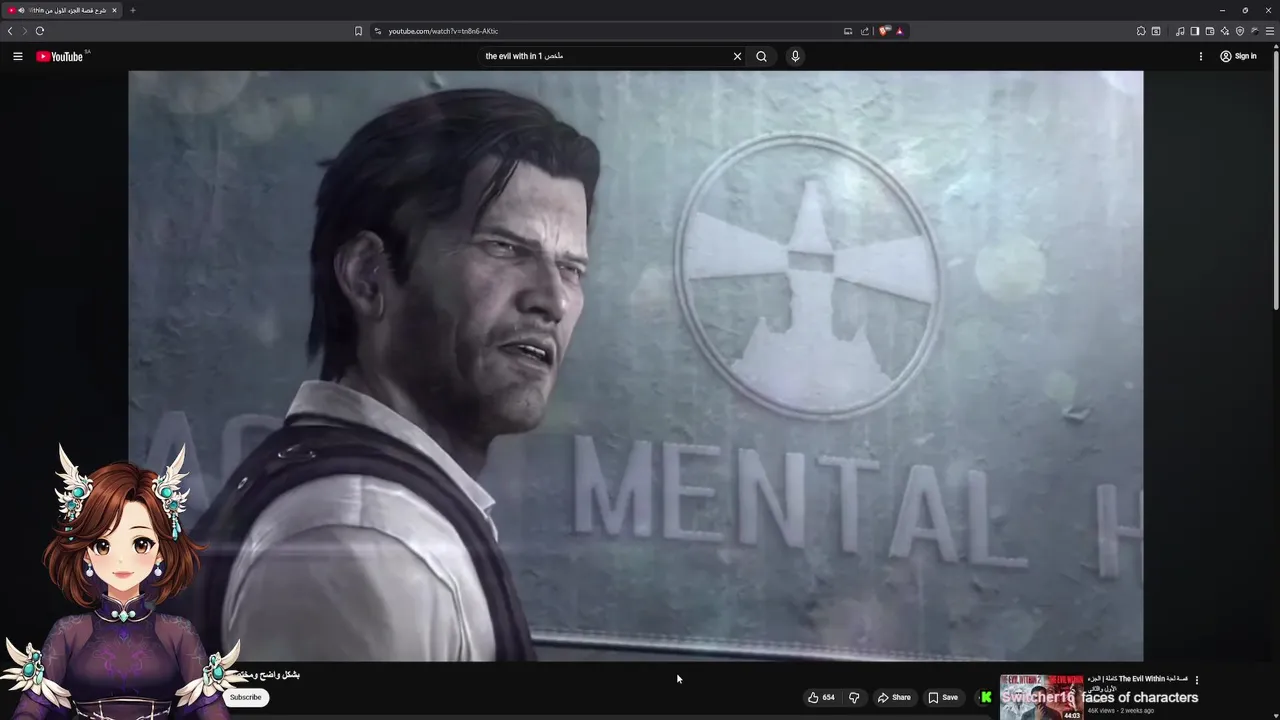
Task: Click the youtube.com URL in address bar
Action: pos(443,31)
